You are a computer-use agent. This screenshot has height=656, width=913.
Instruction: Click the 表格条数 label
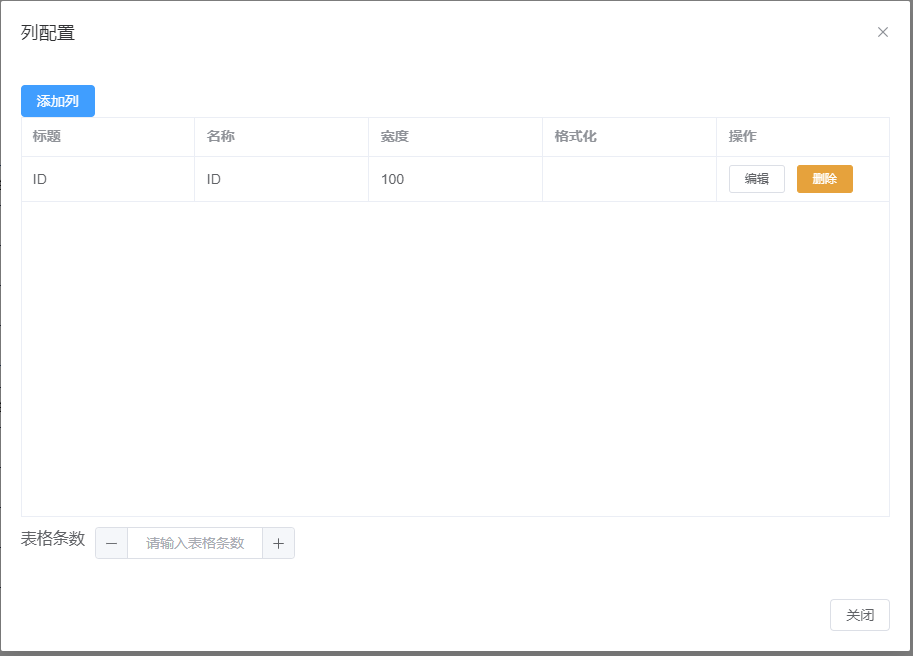coord(53,538)
